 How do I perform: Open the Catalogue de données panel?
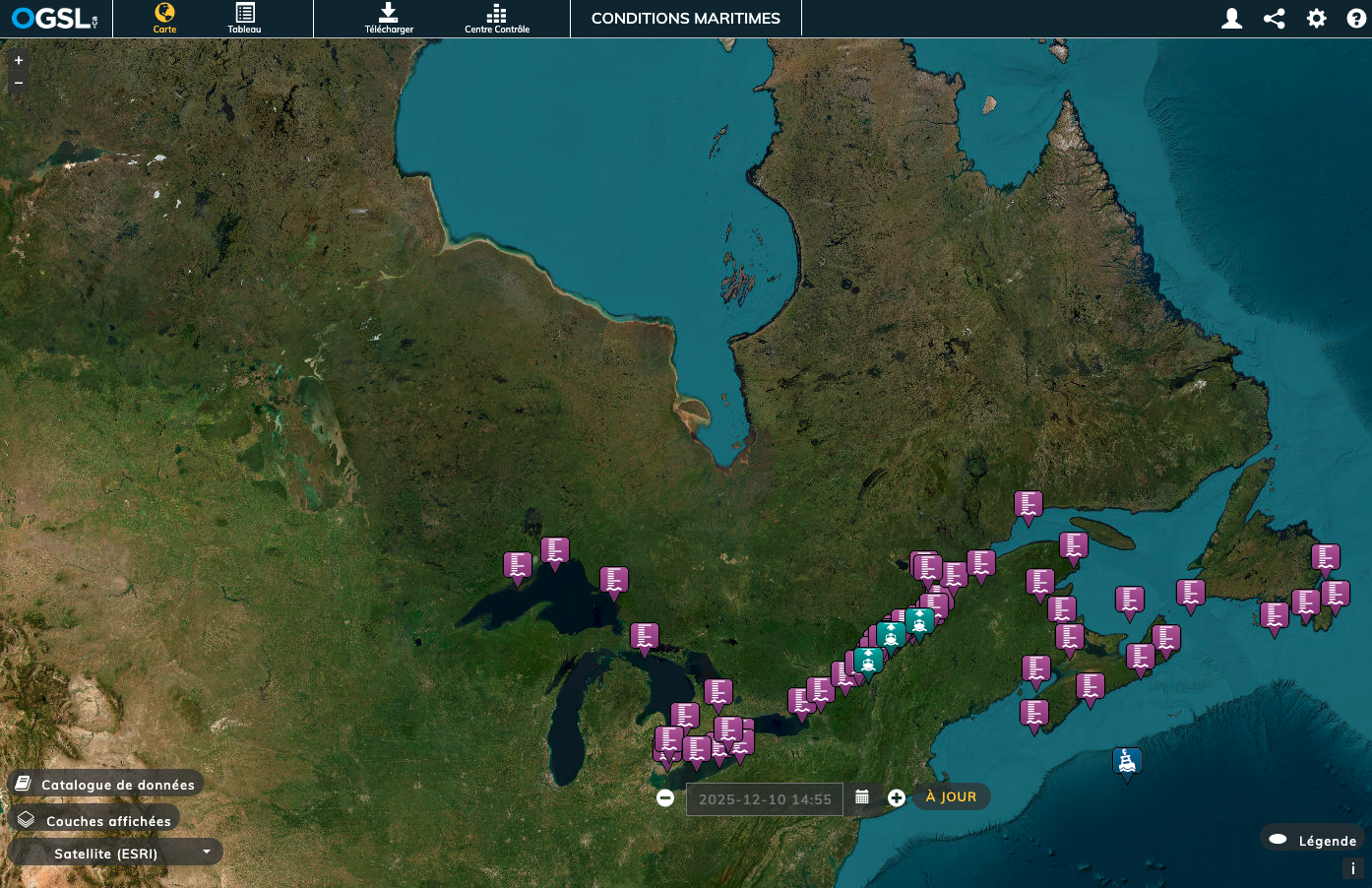(106, 785)
